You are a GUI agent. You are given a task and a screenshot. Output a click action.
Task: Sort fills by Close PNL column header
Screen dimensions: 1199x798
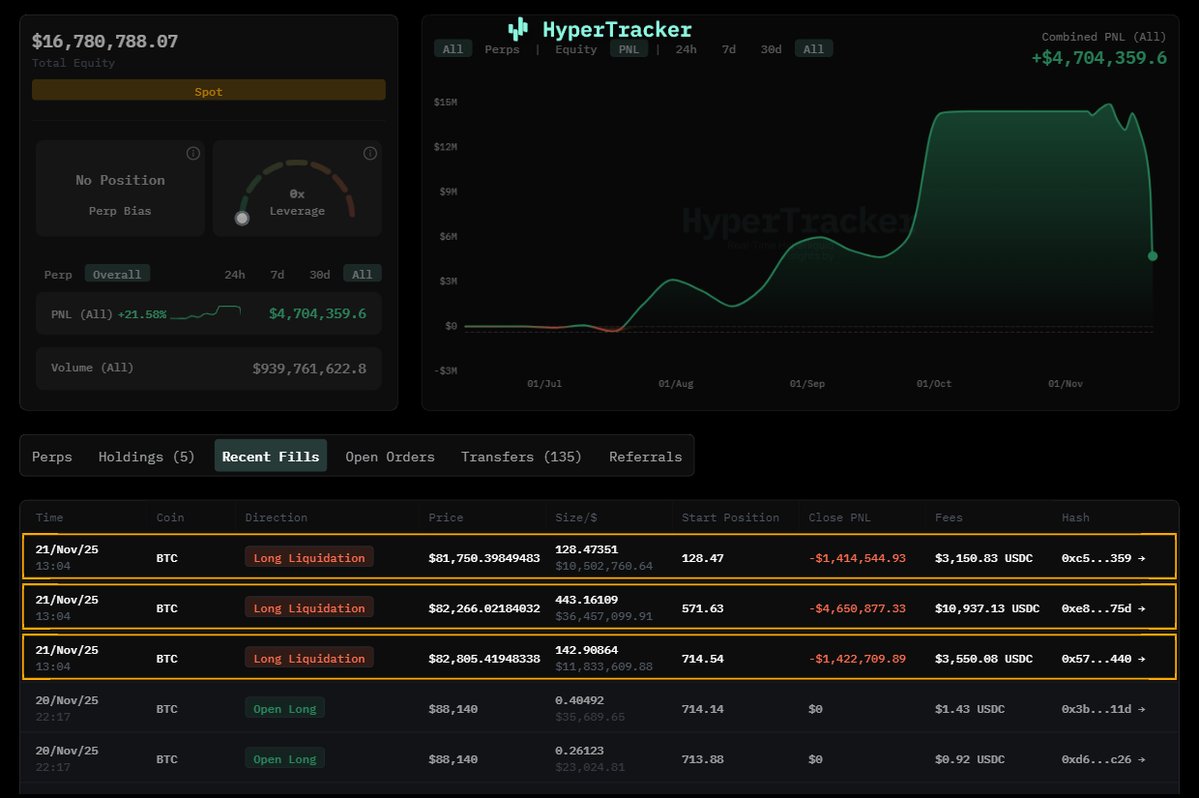837,517
